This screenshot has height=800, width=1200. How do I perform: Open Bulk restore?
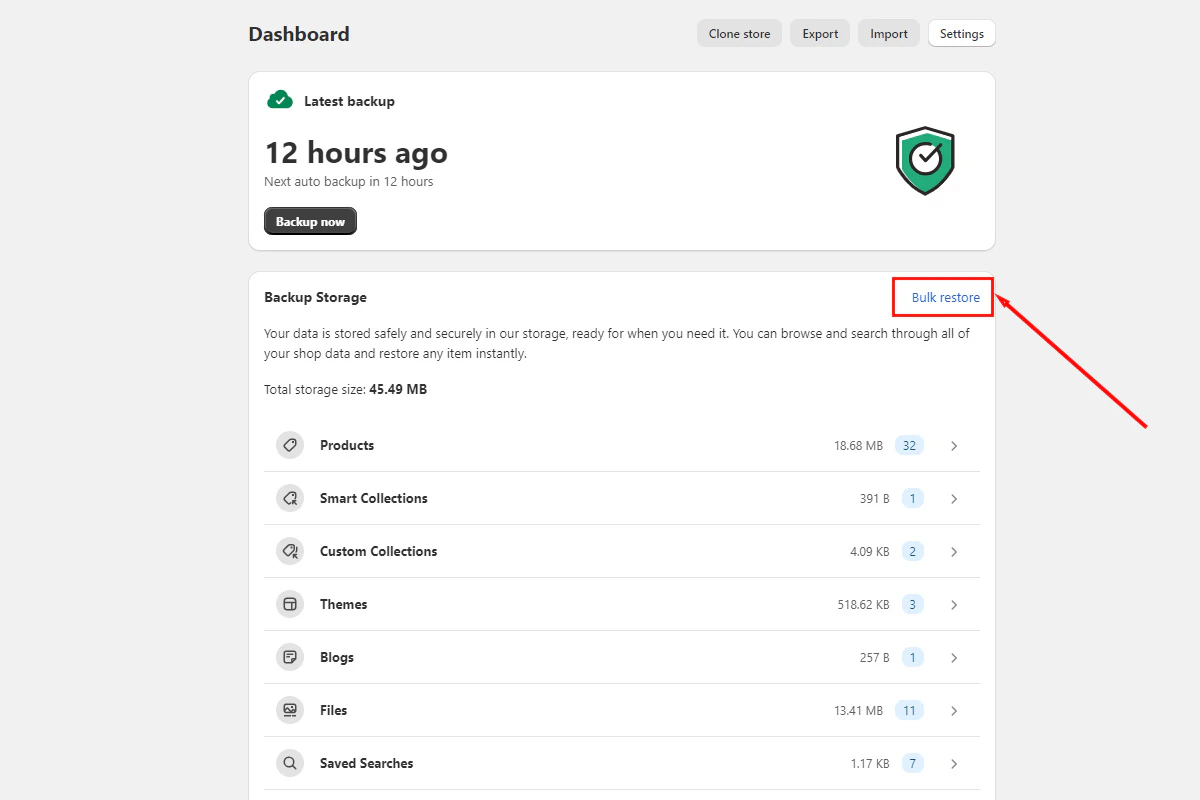pyautogui.click(x=944, y=297)
